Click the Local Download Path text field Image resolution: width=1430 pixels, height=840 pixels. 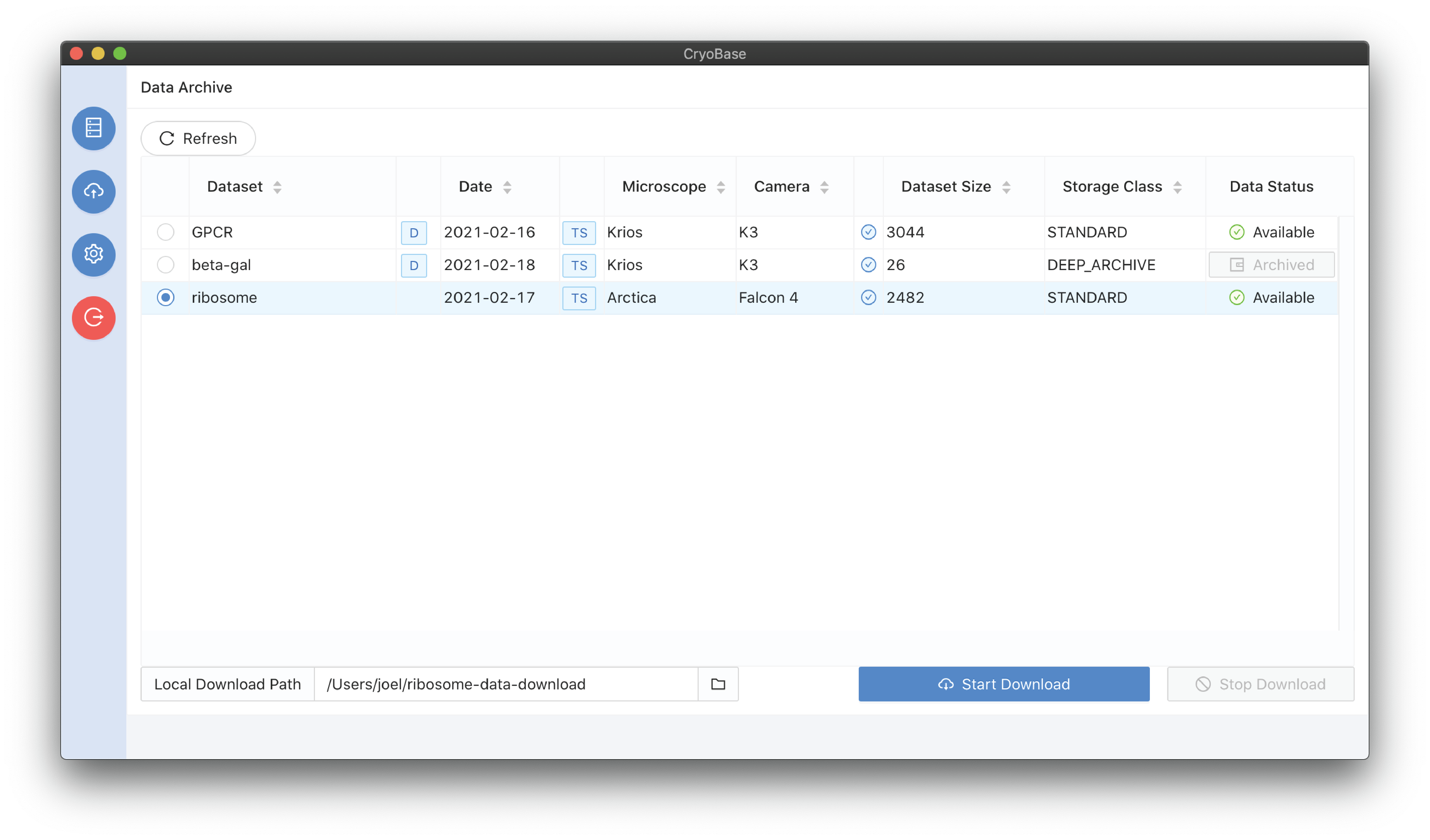coord(505,684)
